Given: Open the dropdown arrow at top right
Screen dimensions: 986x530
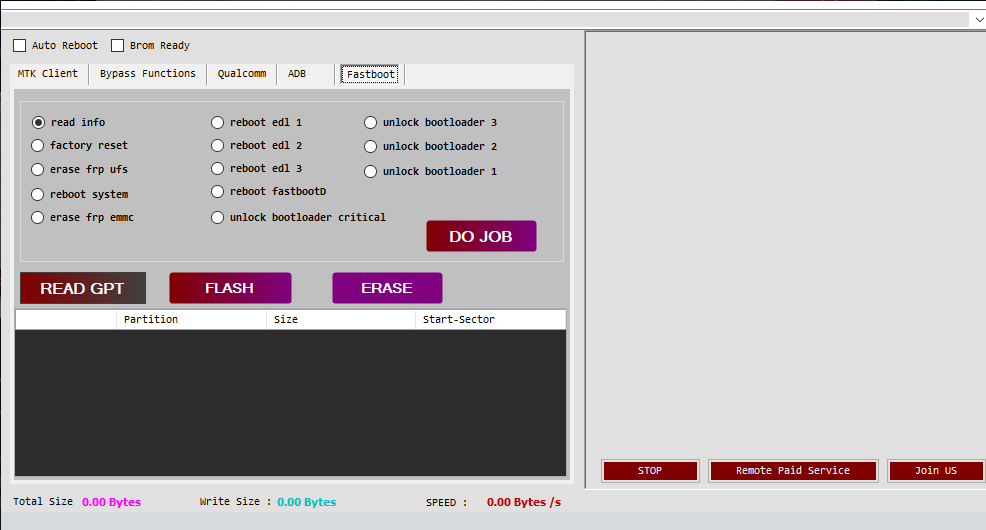Looking at the screenshot, I should [x=976, y=20].
